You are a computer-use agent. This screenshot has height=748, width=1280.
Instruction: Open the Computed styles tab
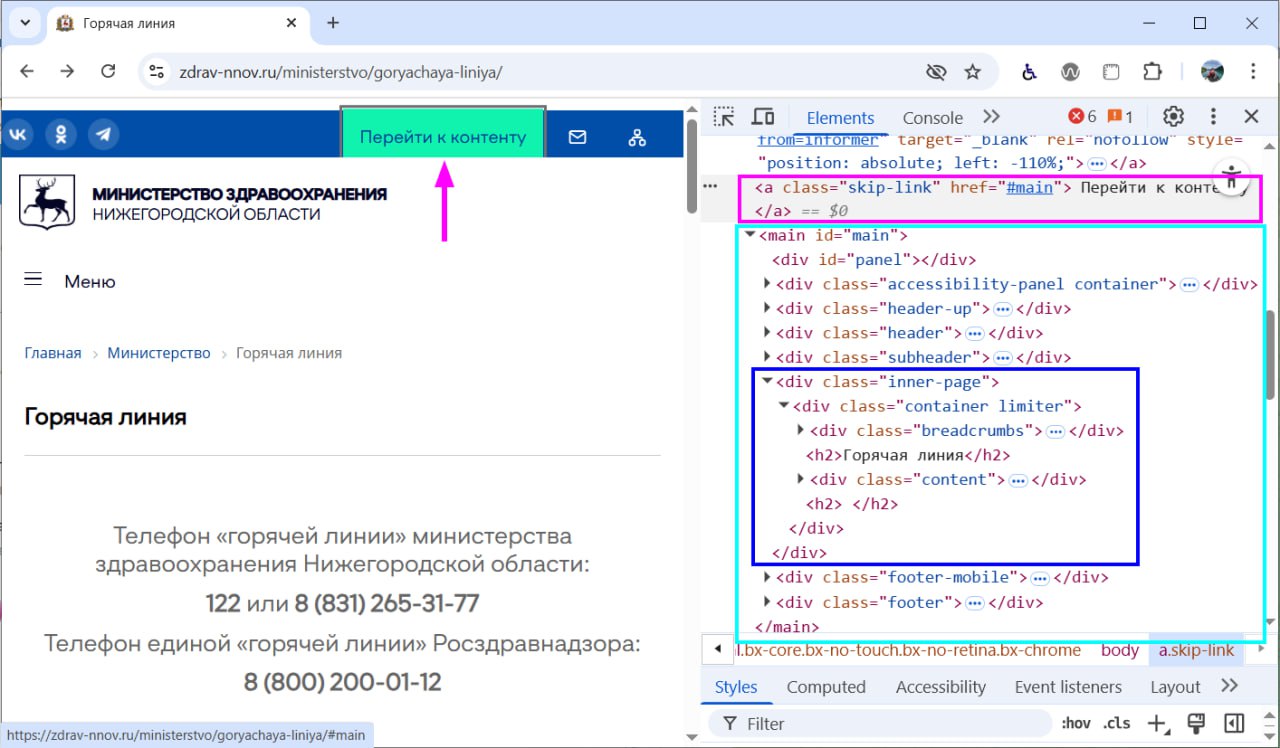pos(826,687)
